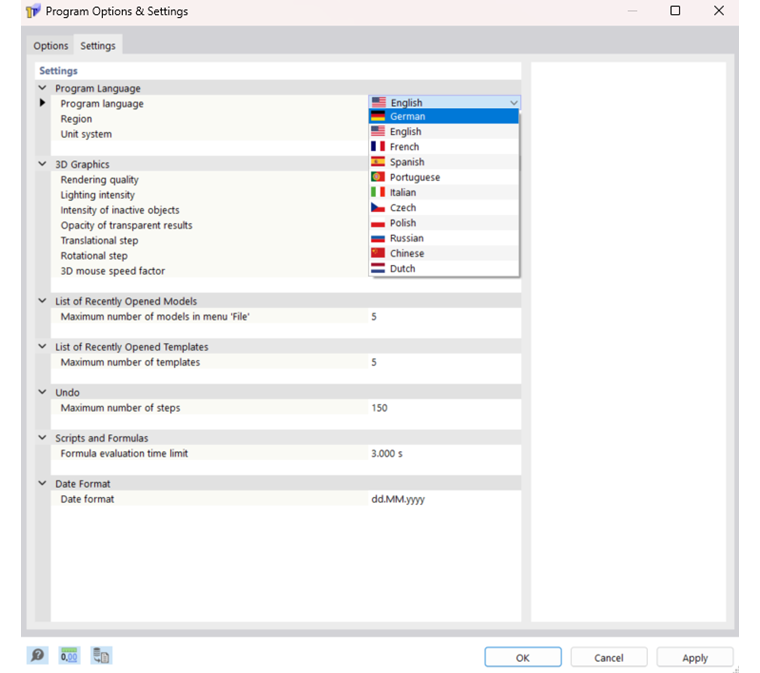
Task: Choose Italian from the language list
Action: pos(443,192)
